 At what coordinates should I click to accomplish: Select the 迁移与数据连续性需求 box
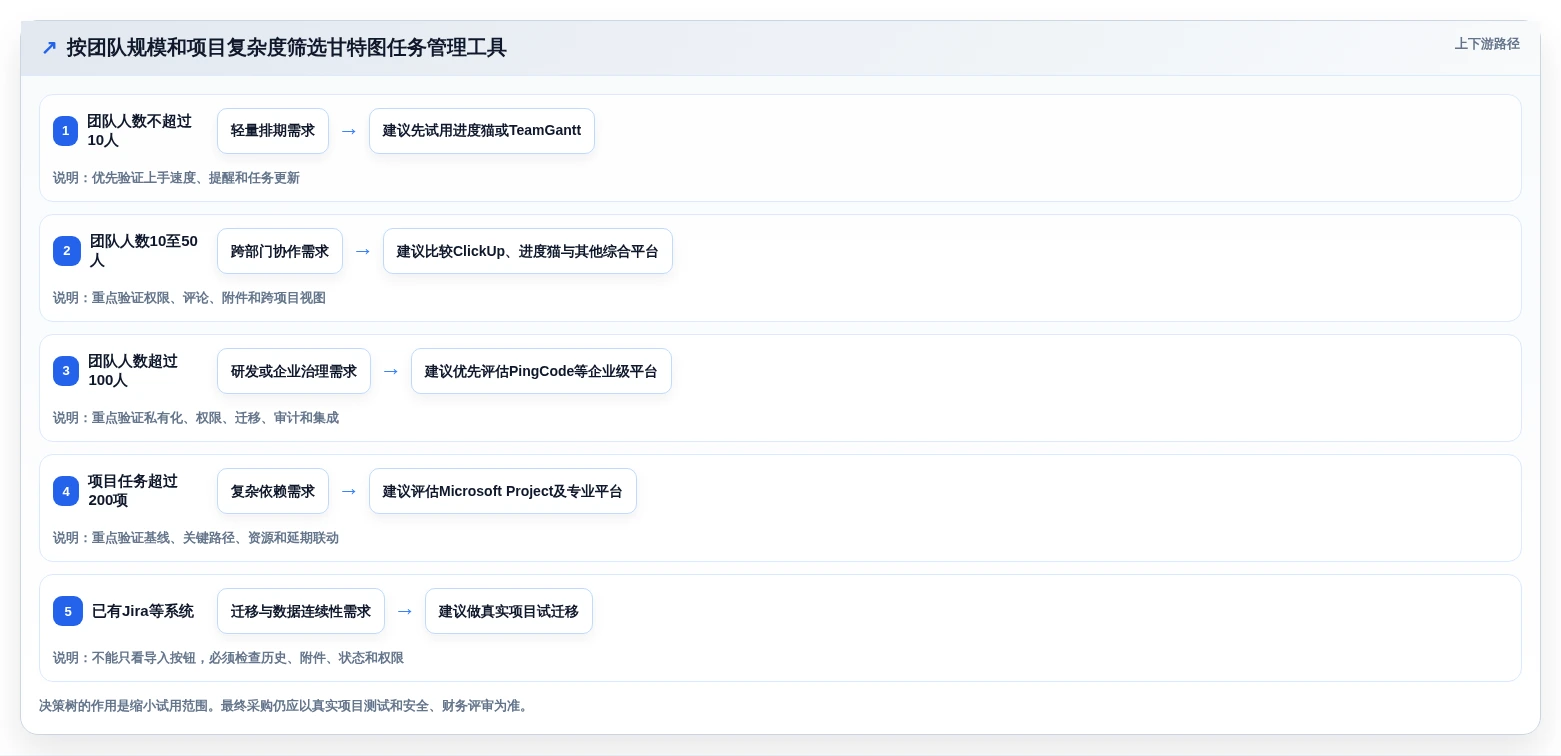point(301,611)
